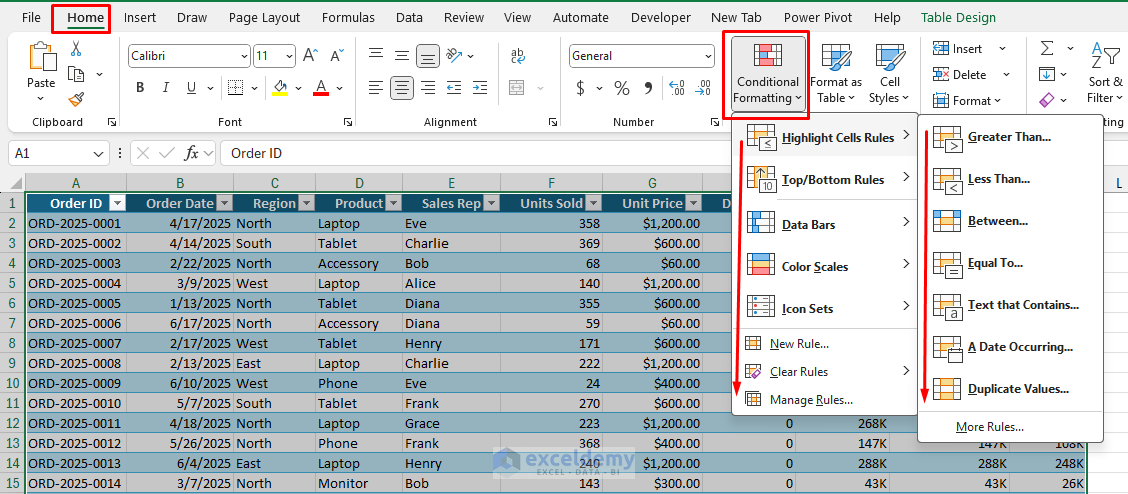Select the Format Painter brush
Screen dimensions: 1128x494
[x=76, y=99]
